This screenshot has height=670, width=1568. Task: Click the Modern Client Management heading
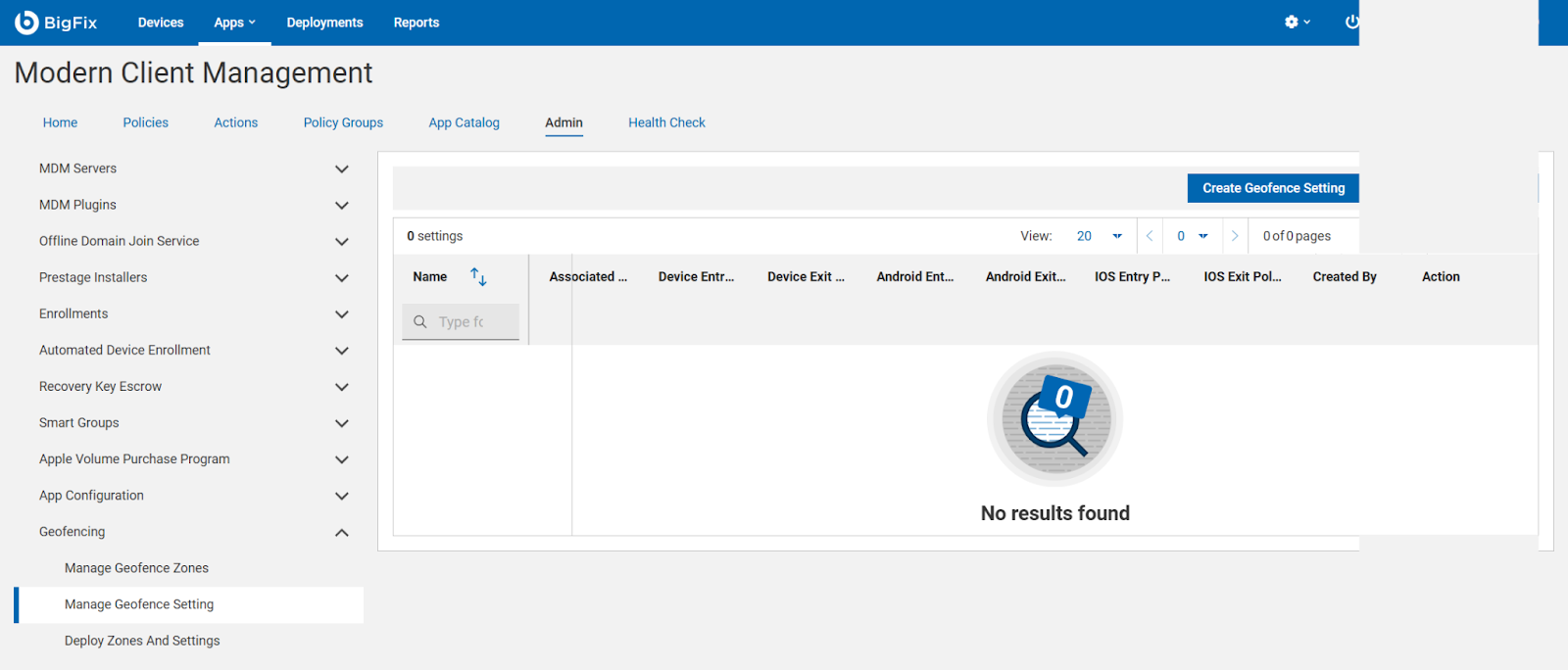[x=194, y=72]
